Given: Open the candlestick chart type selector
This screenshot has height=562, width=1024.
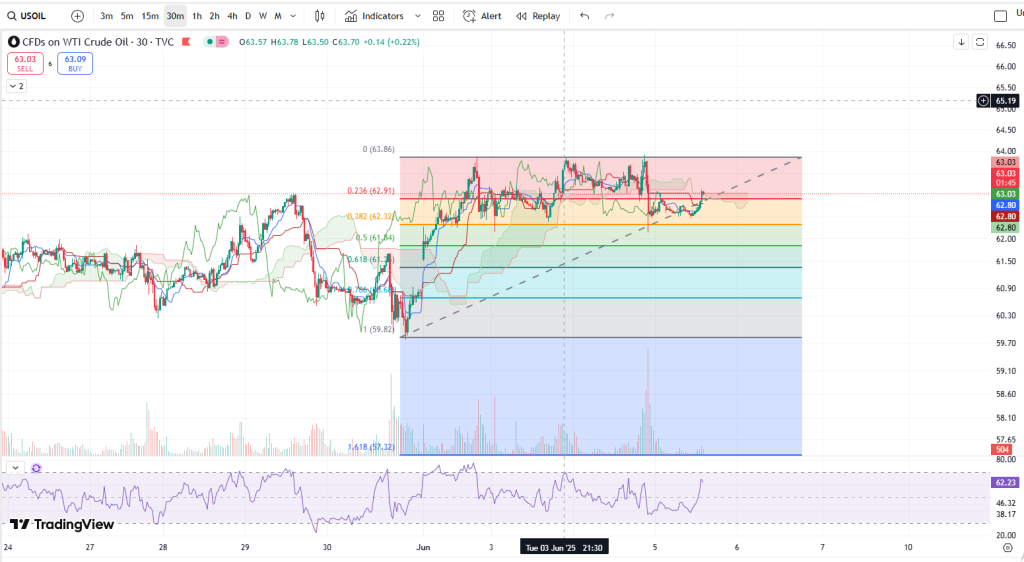Looking at the screenshot, I should click(320, 16).
